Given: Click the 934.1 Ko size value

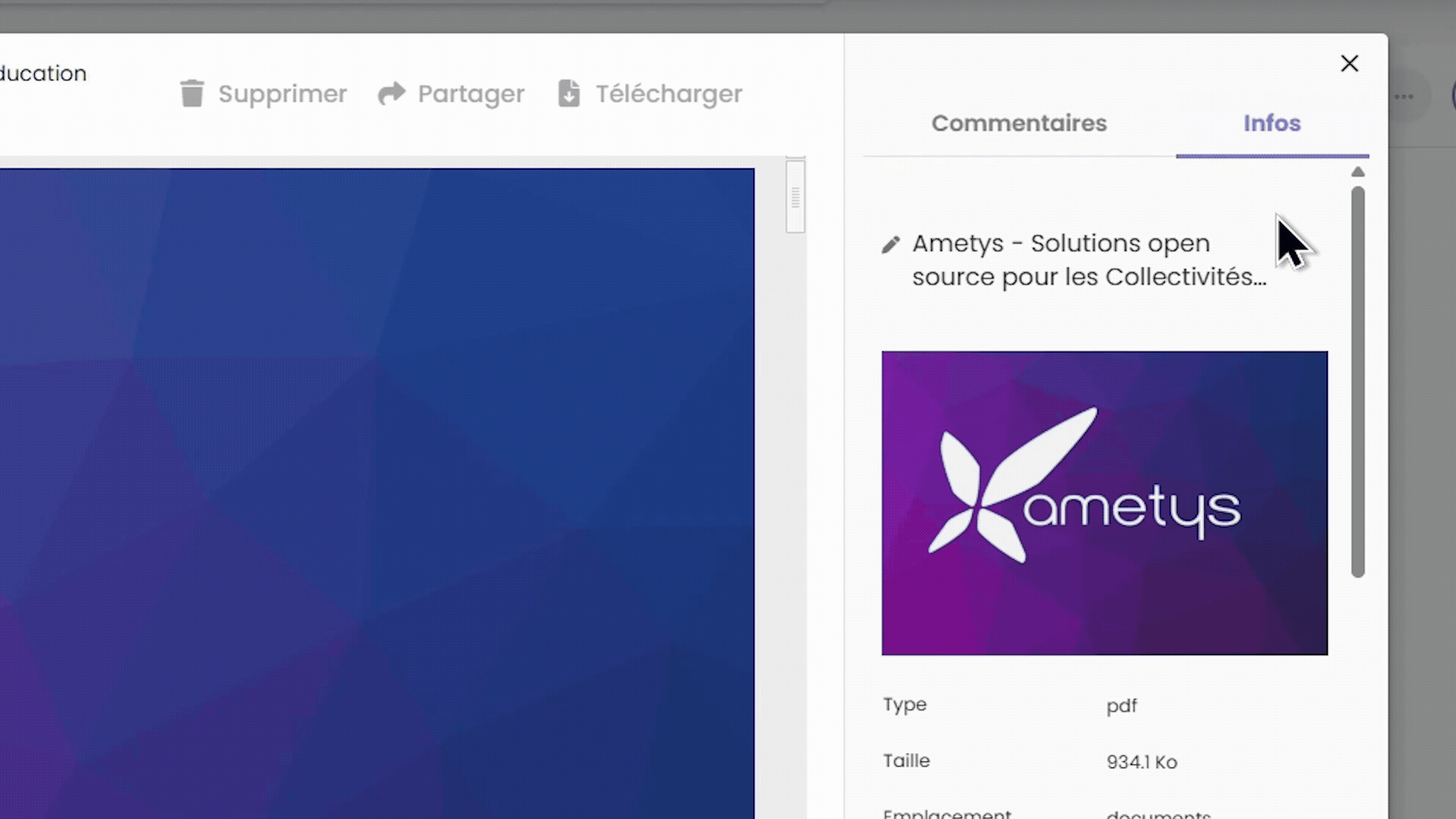Looking at the screenshot, I should pos(1141,762).
